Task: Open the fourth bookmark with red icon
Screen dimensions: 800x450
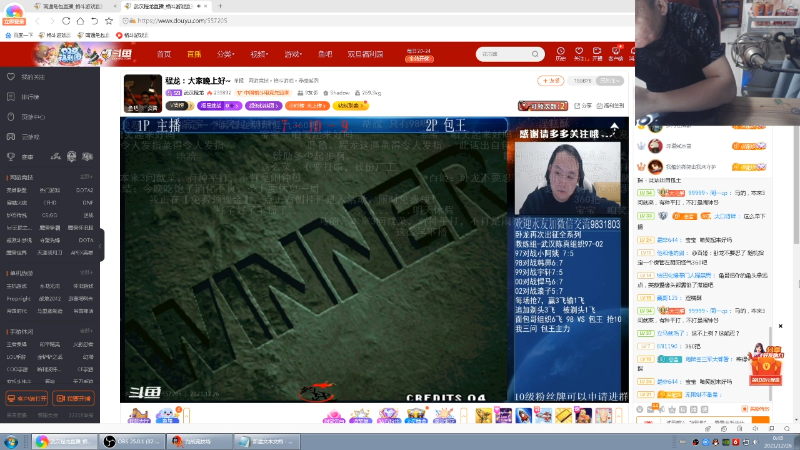Action: tap(132, 35)
